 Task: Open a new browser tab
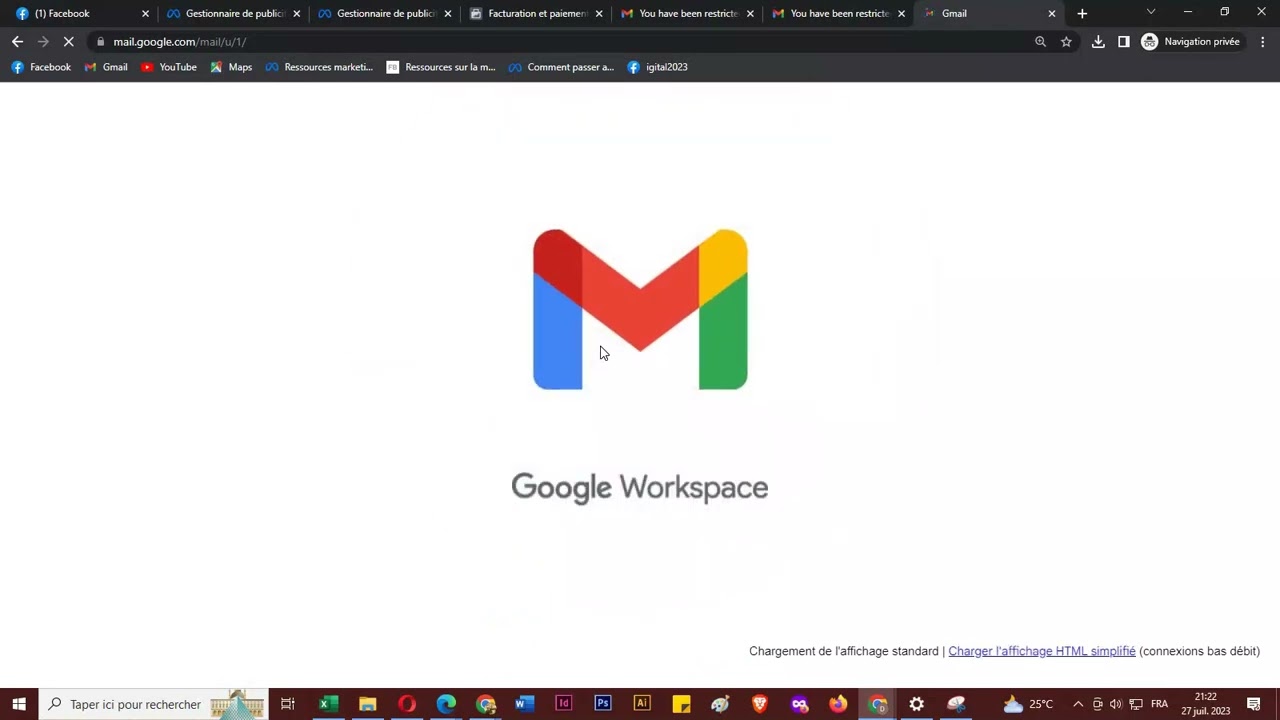pyautogui.click(x=1082, y=14)
